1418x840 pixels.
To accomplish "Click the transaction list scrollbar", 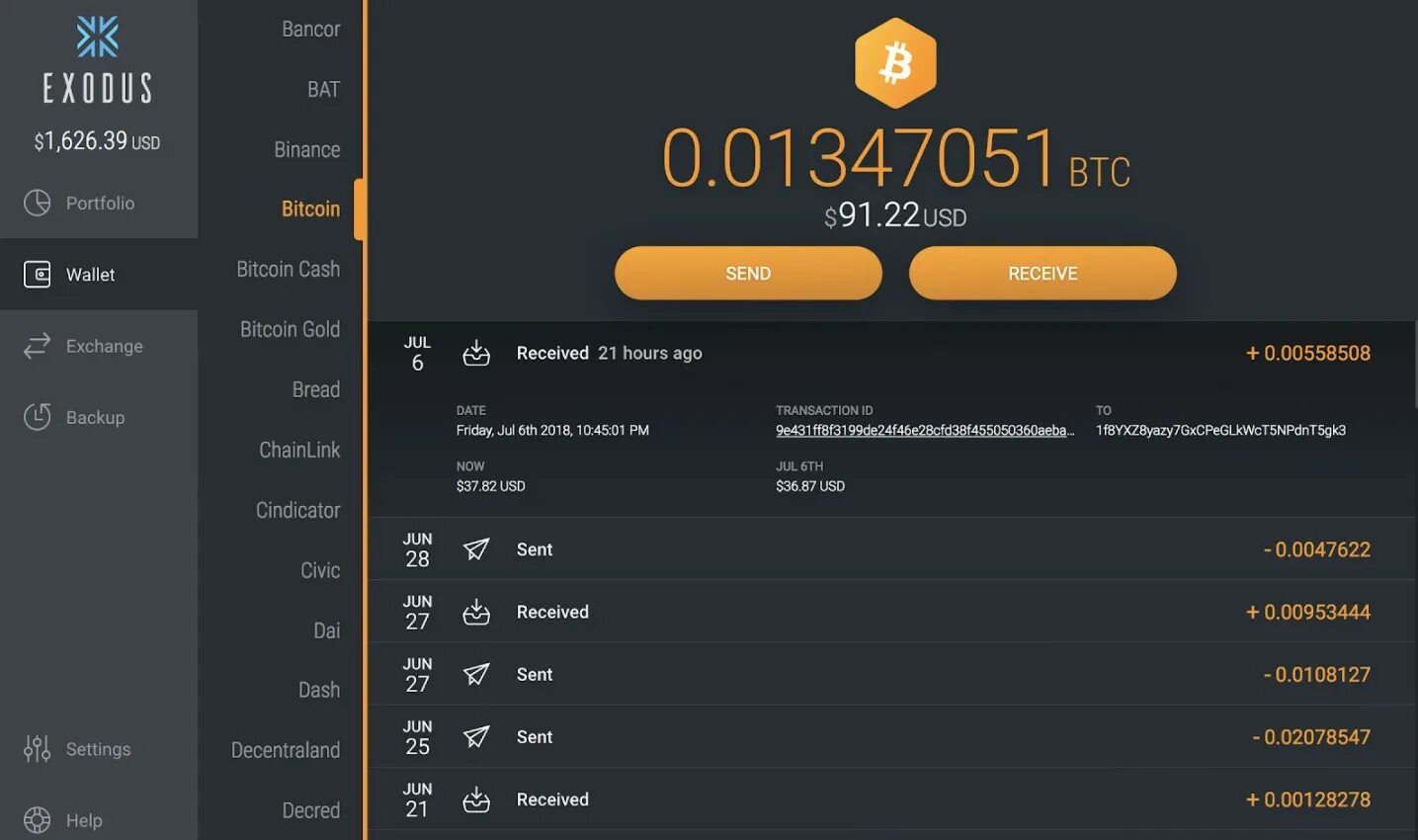I will (x=1415, y=364).
